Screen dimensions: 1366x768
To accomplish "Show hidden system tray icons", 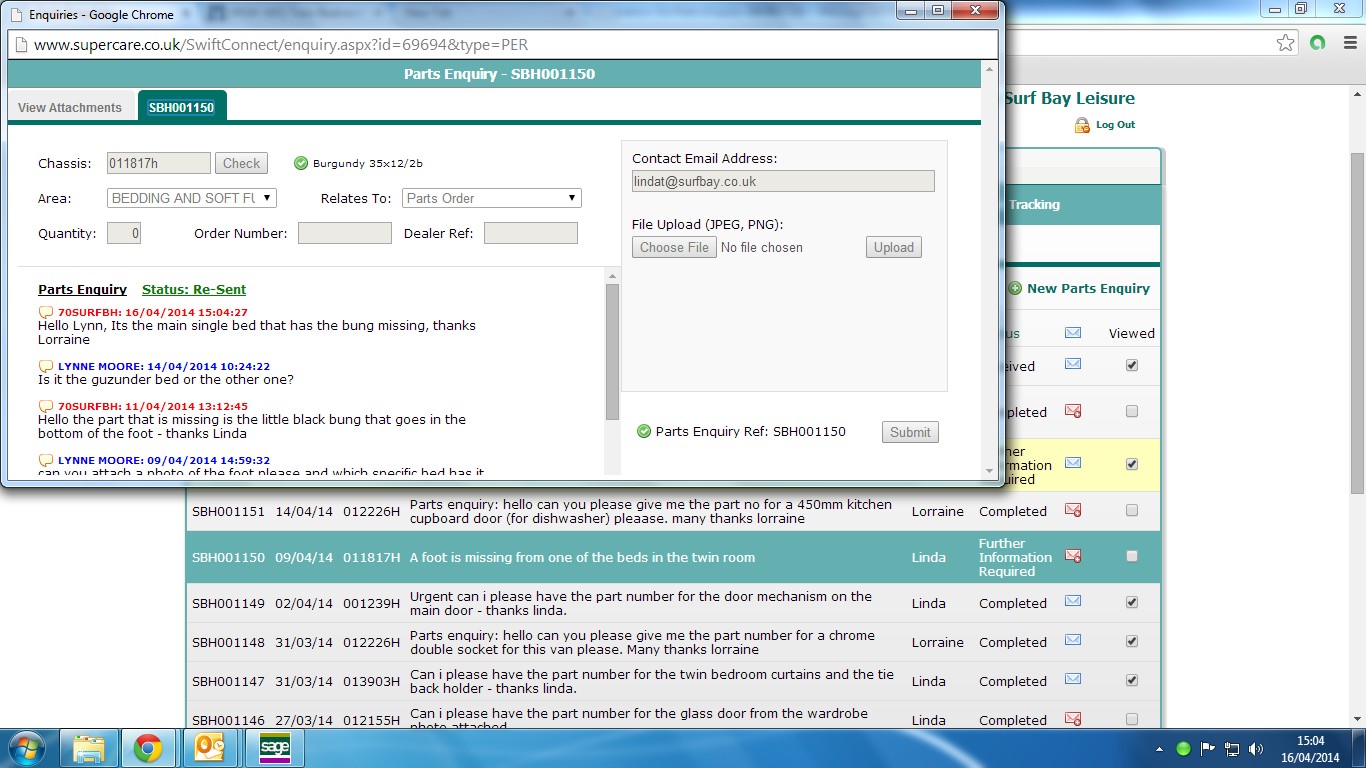I will [1159, 749].
